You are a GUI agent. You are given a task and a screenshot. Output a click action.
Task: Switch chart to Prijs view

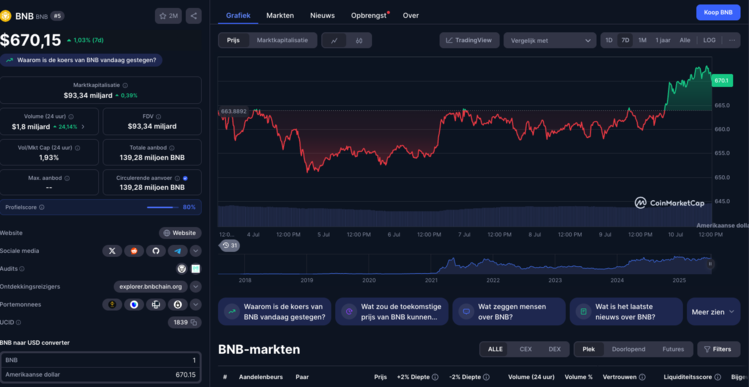point(234,40)
